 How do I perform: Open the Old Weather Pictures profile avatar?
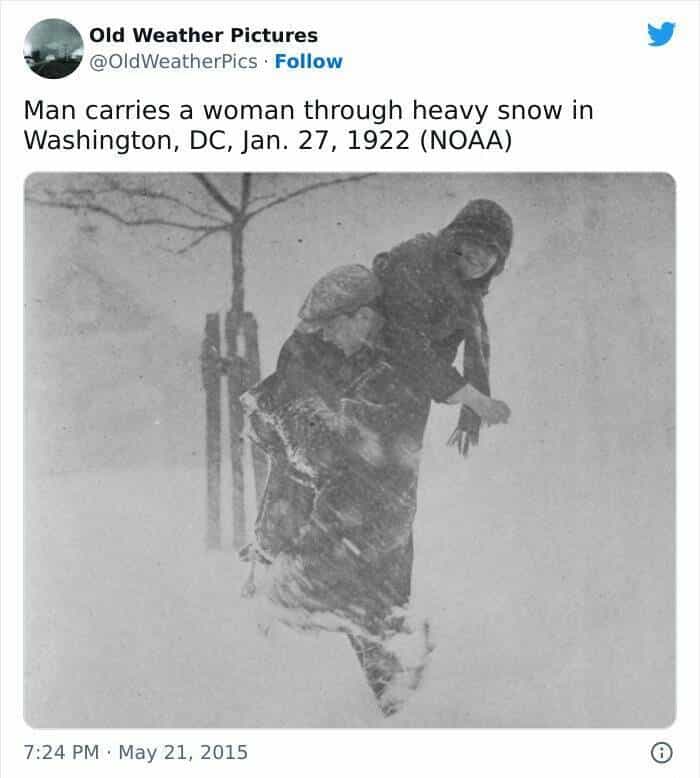(x=54, y=49)
